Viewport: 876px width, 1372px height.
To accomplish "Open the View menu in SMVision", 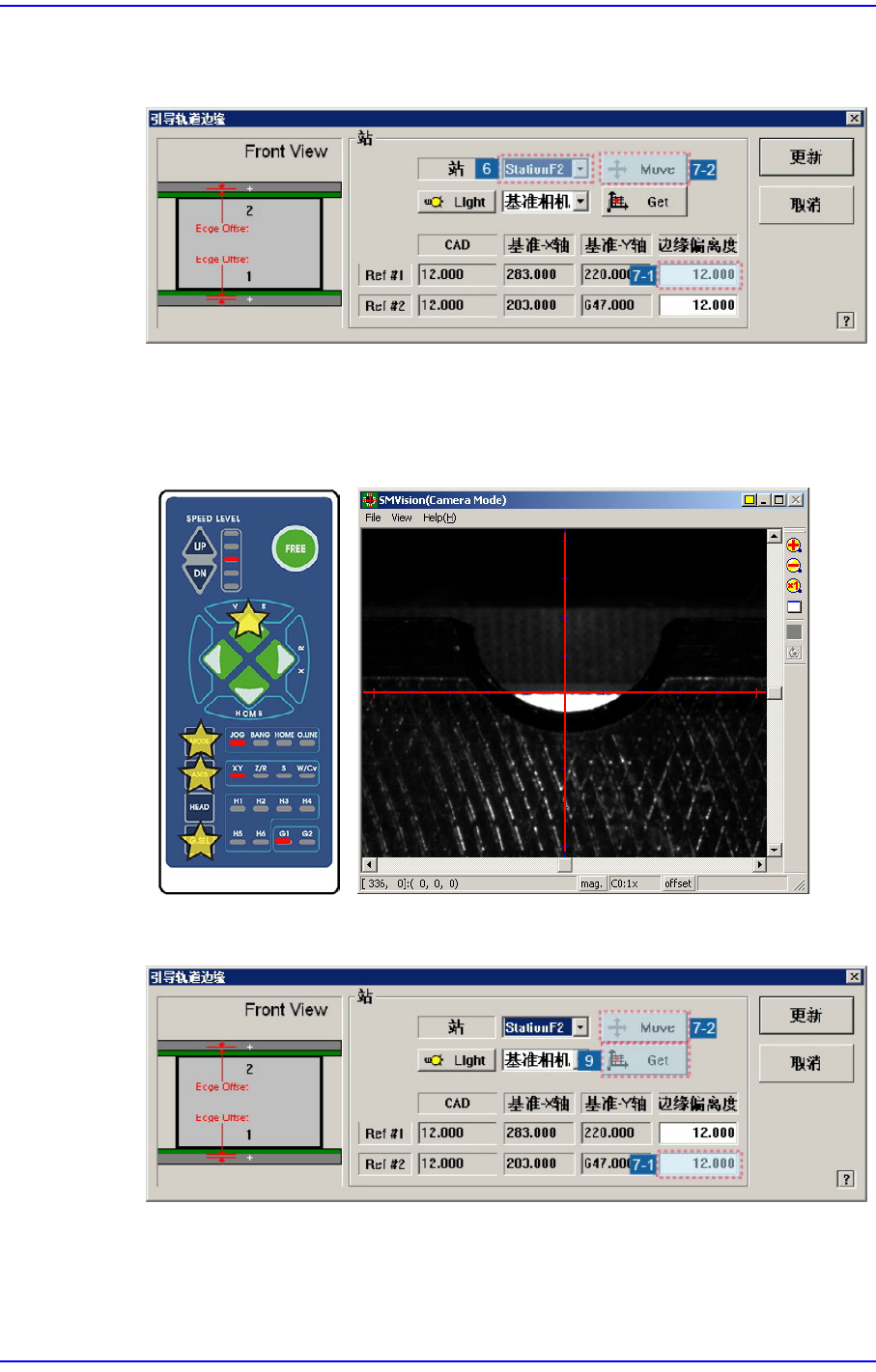I will (x=402, y=518).
